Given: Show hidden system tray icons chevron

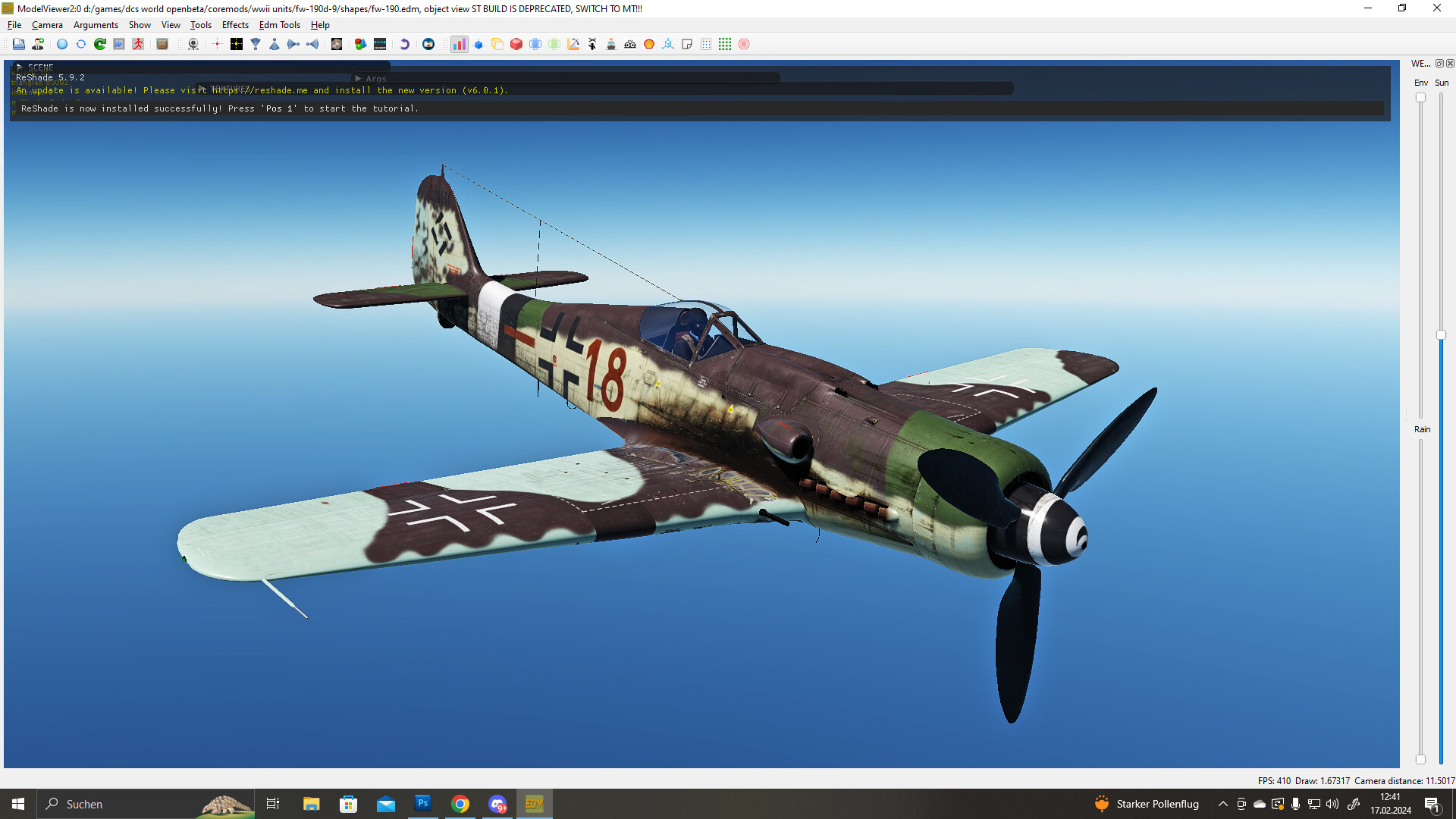Looking at the screenshot, I should (x=1222, y=804).
